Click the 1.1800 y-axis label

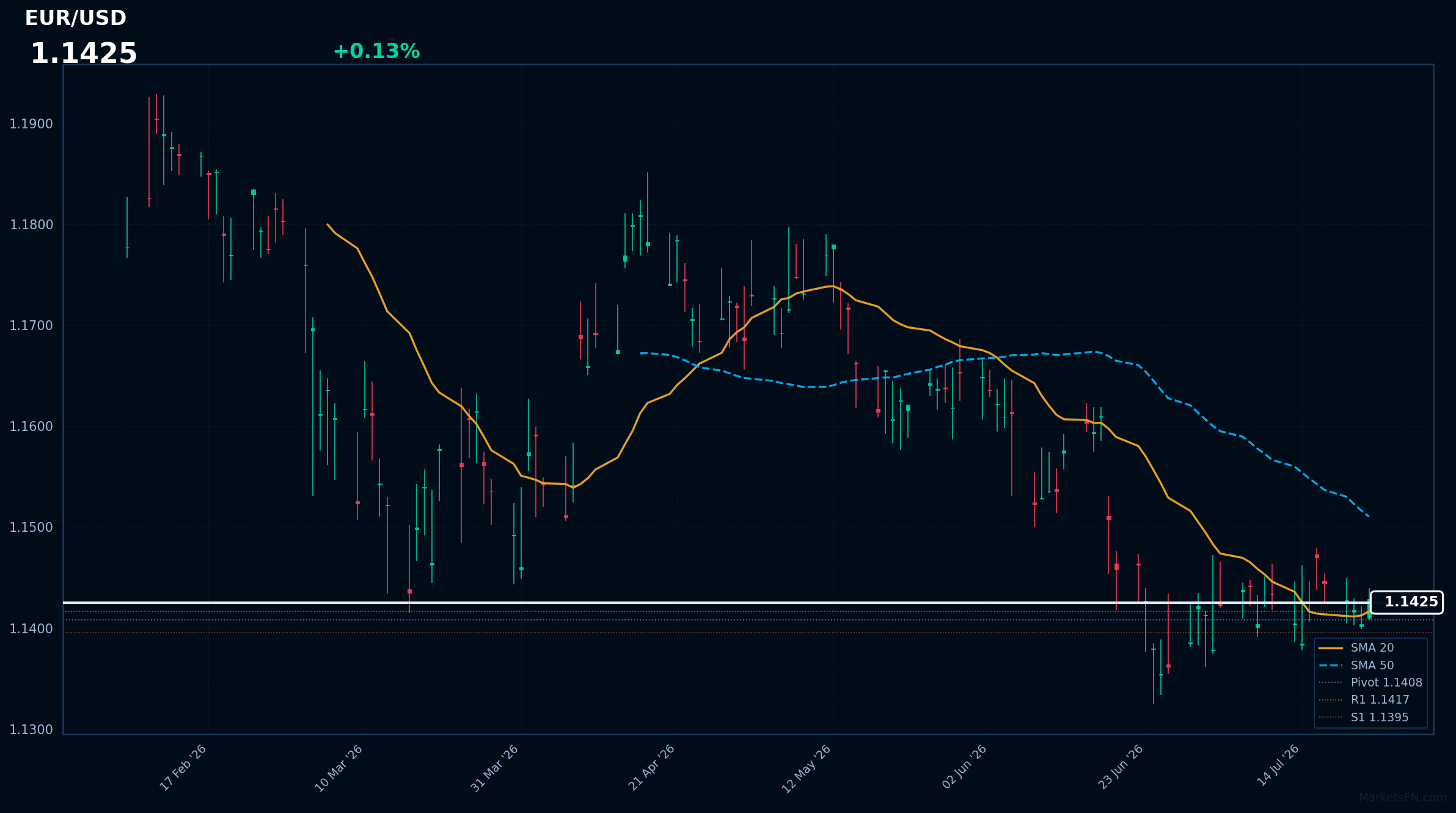pos(31,225)
